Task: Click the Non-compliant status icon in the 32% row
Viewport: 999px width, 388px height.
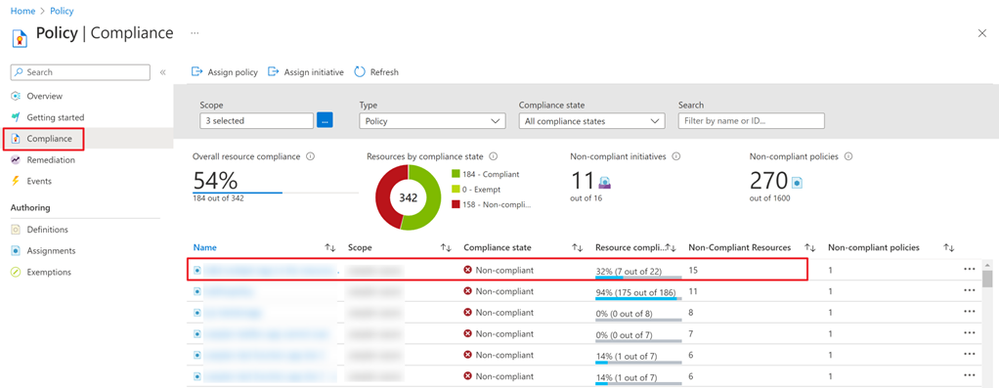Action: tap(468, 270)
